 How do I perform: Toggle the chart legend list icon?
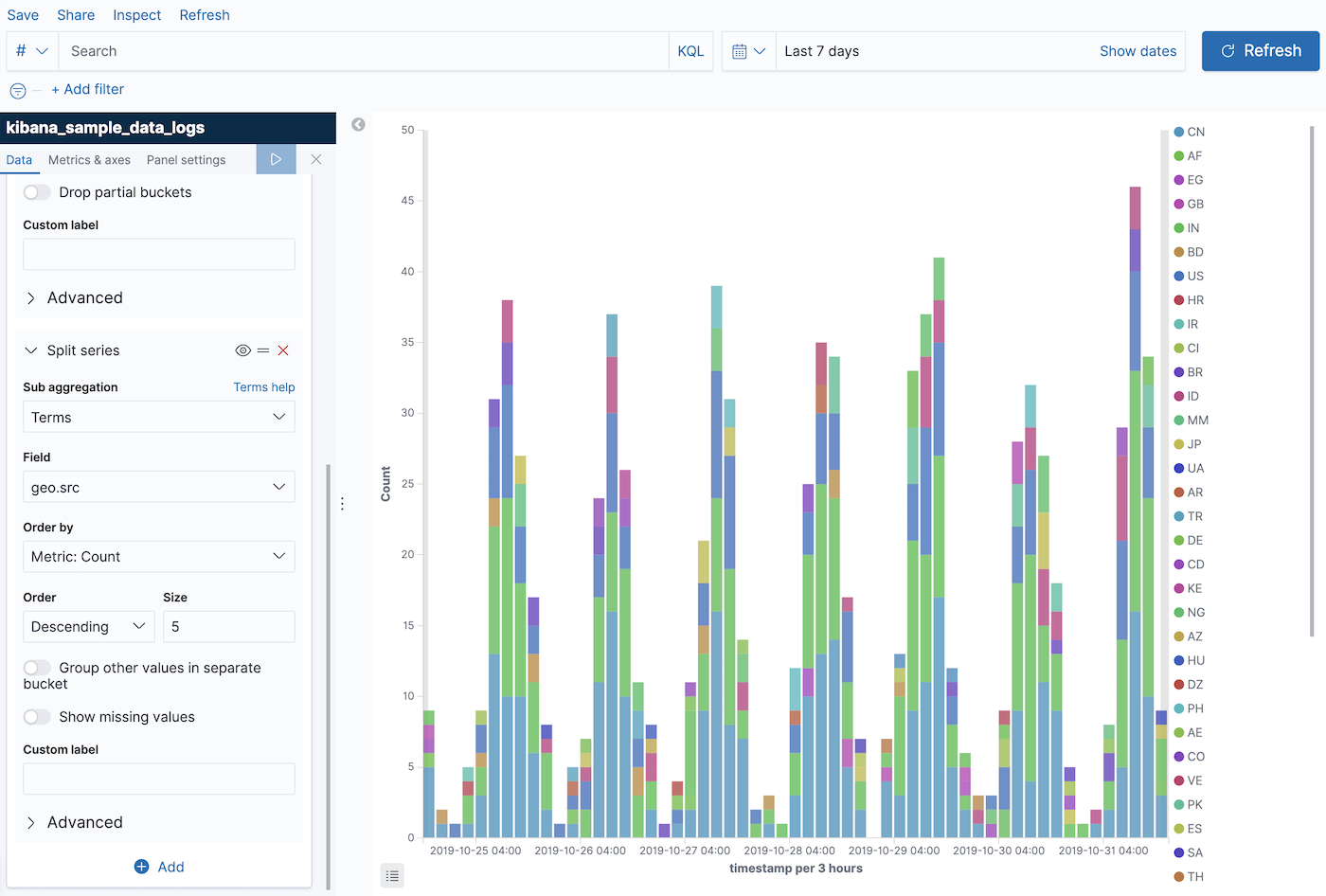click(x=392, y=876)
